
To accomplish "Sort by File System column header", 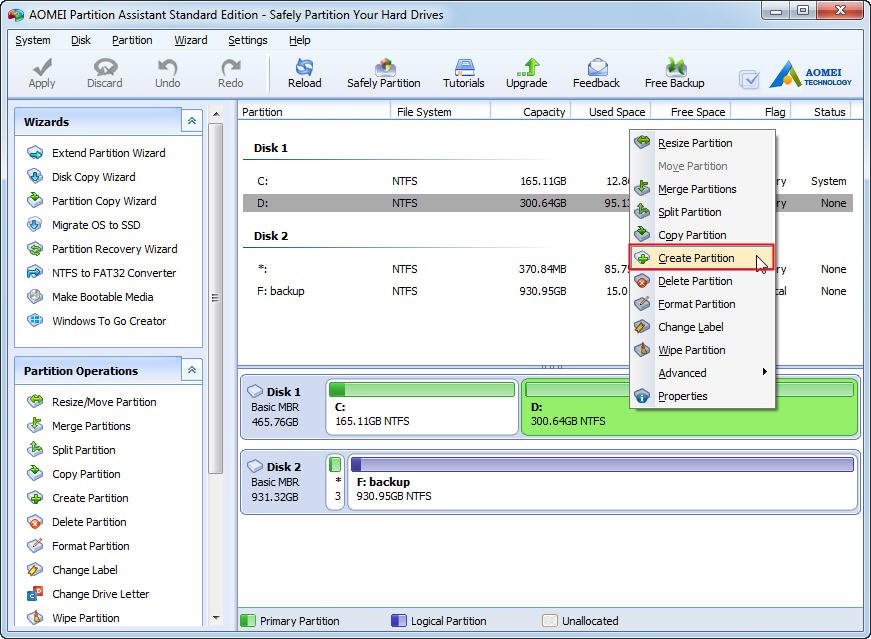I will (440, 112).
